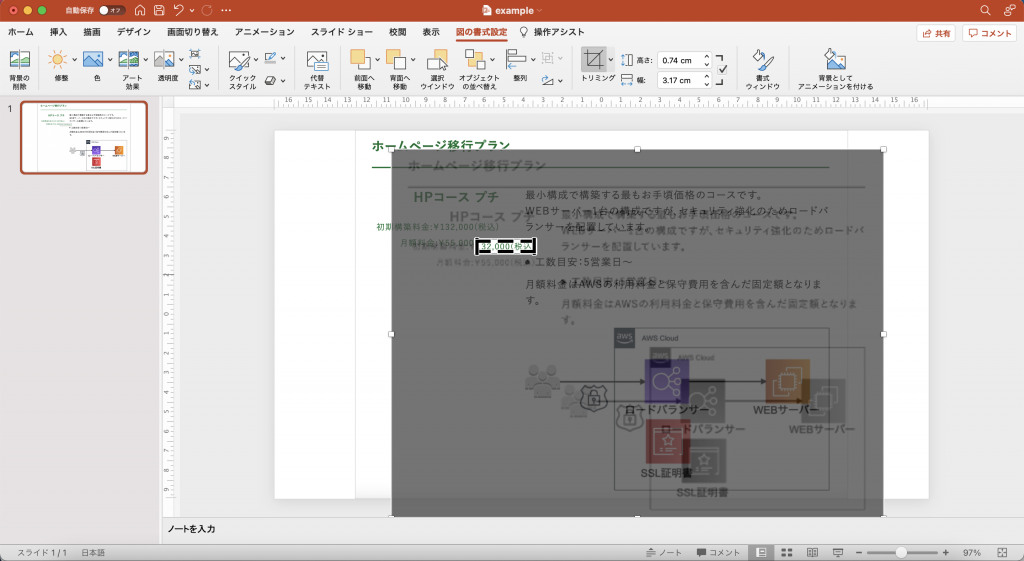Expand the 前面へ移動 dropdown arrow

pyautogui.click(x=377, y=60)
